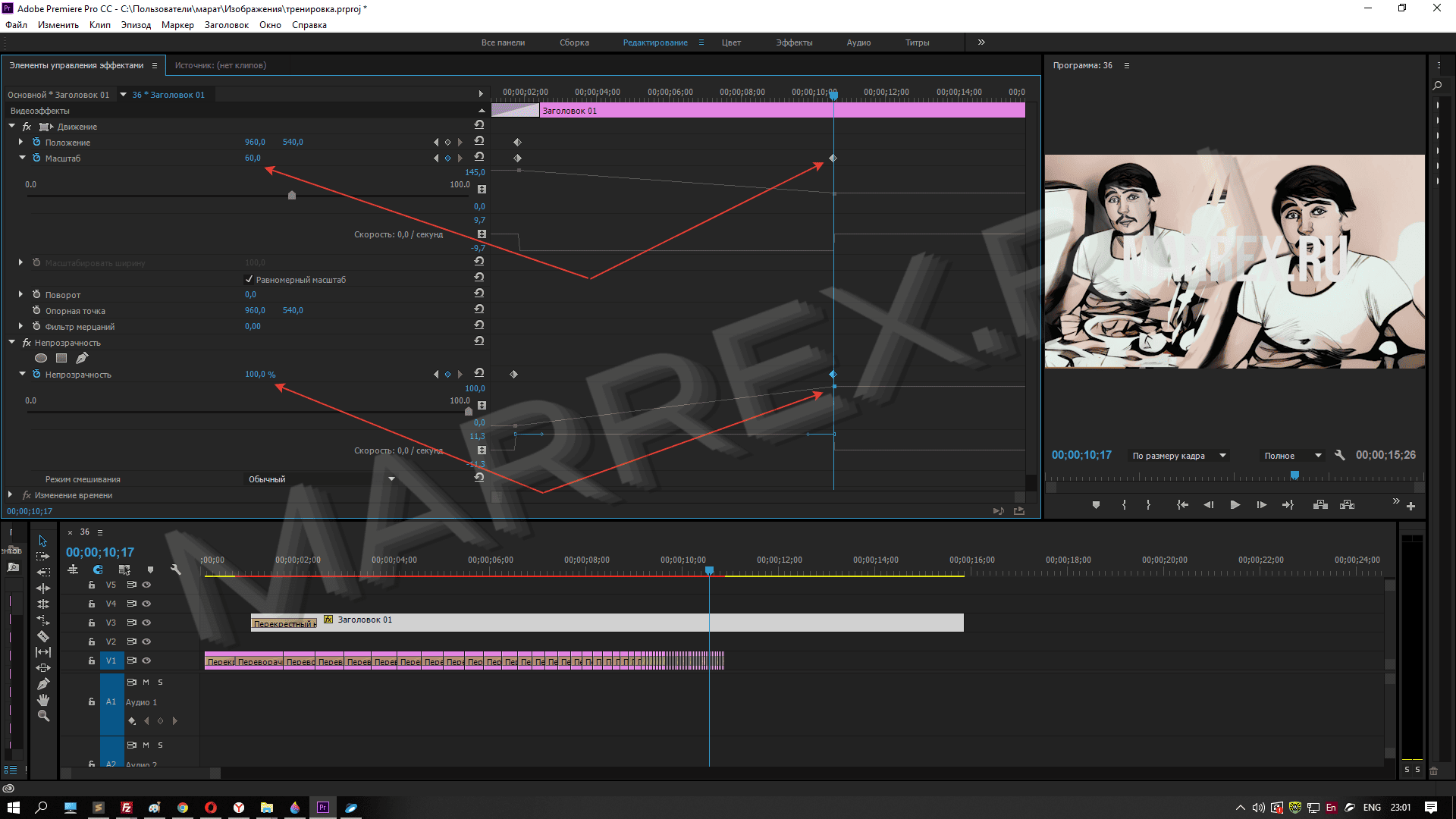
Task: Collapse the Масштаб property
Action: click(x=22, y=158)
